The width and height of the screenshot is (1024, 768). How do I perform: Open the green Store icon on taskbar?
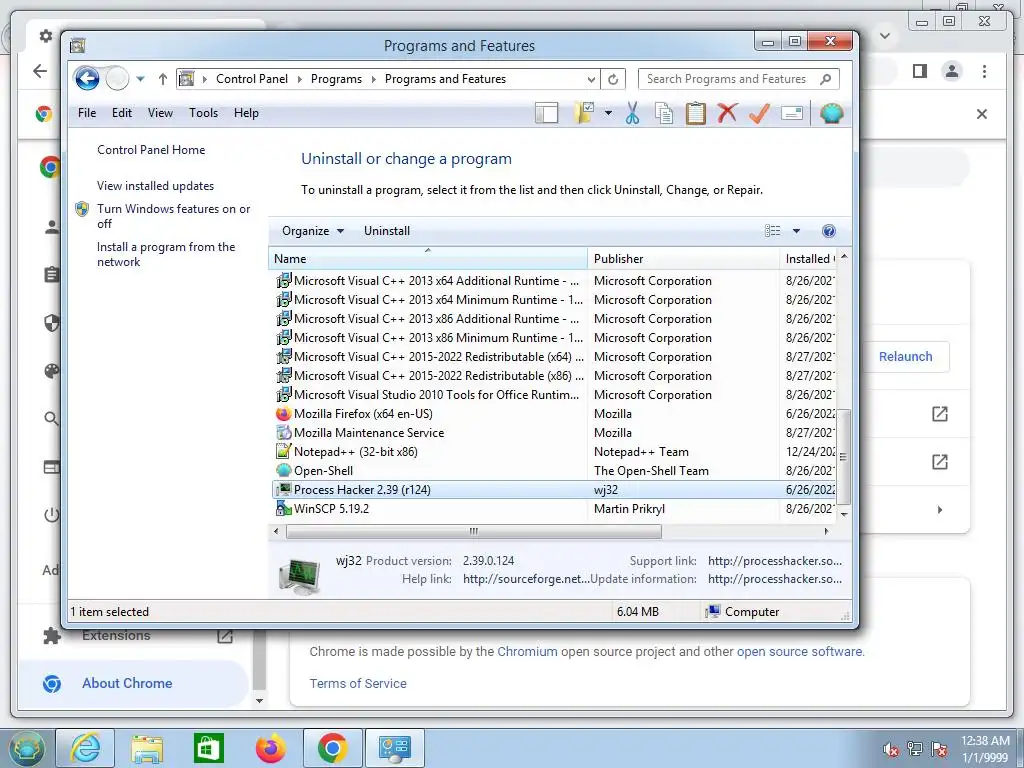209,748
